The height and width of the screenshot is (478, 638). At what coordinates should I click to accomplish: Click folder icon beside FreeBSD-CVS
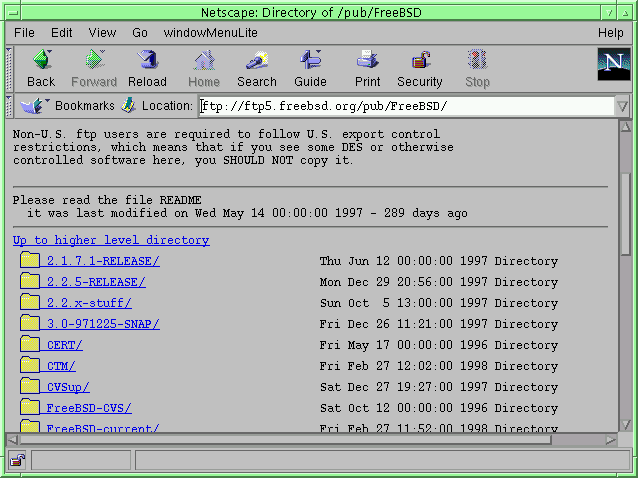30,408
